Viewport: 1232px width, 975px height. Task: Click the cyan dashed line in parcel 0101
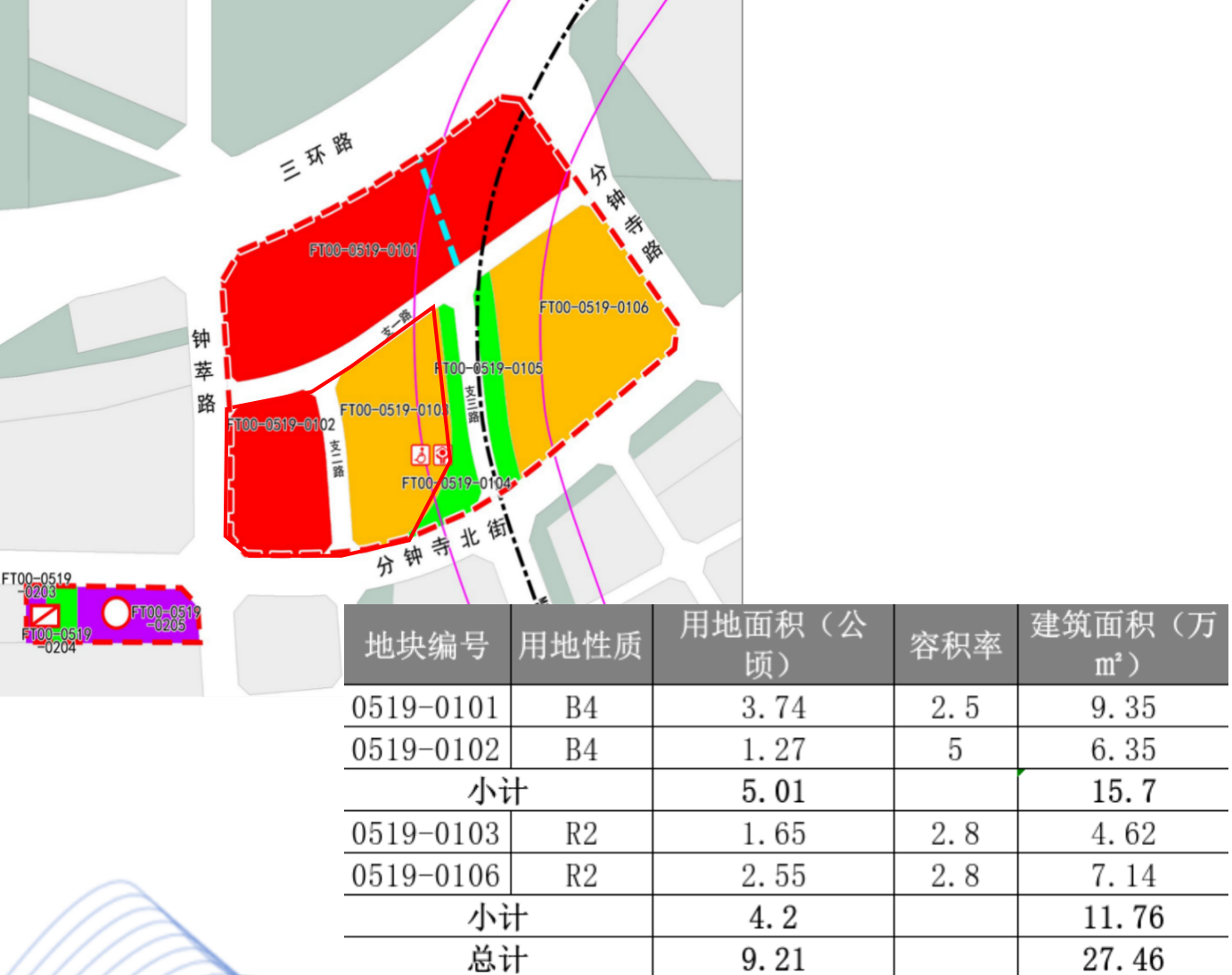439,212
